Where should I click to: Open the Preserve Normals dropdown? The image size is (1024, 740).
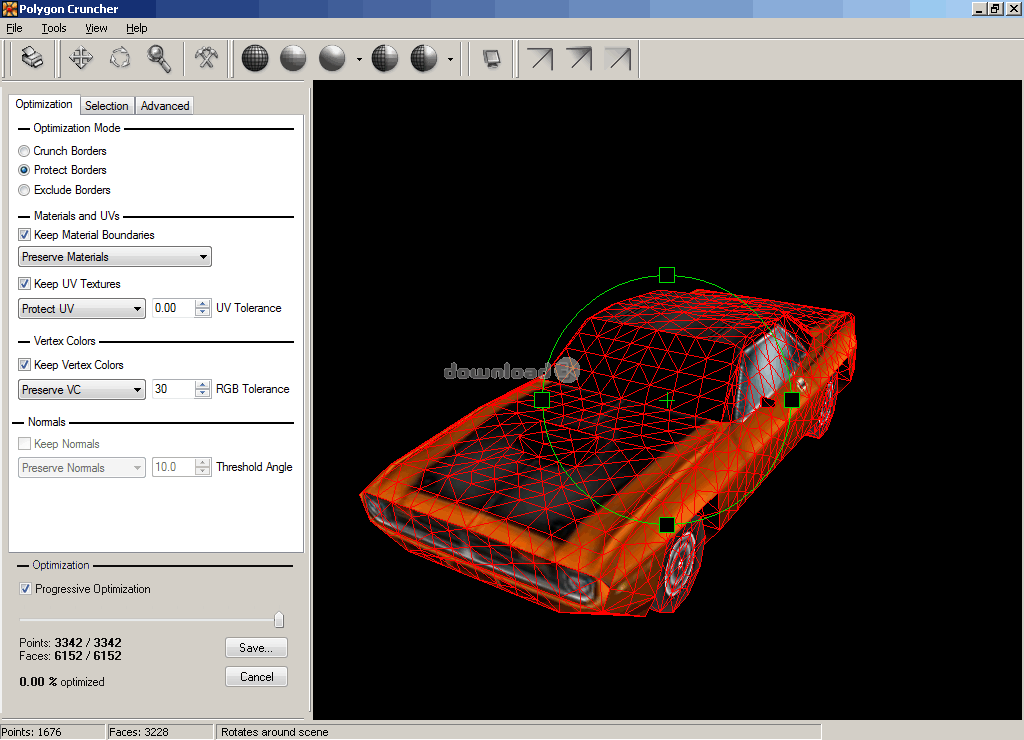(82, 468)
